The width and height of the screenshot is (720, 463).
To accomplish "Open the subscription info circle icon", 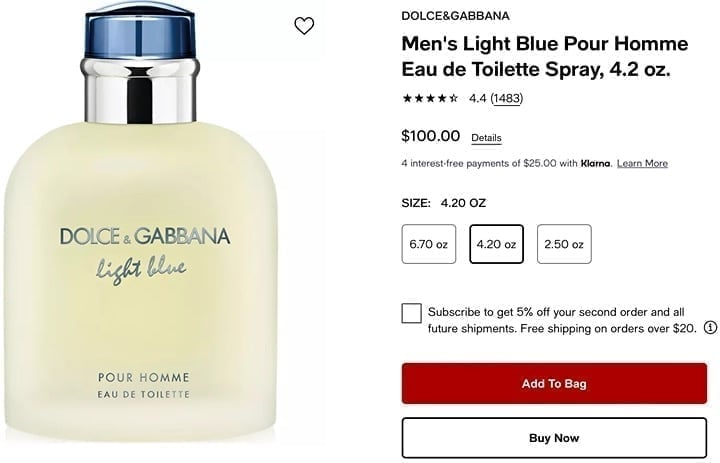I will coord(710,327).
